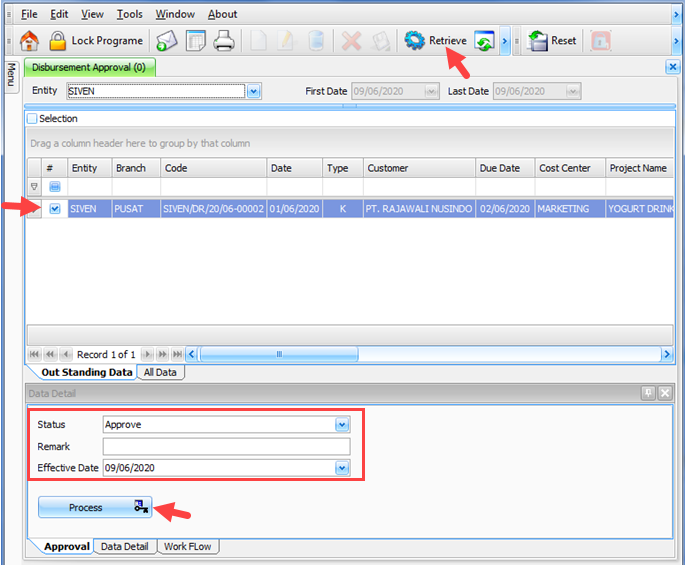Open the First Date picker dropdown
This screenshot has height=565, width=685.
tap(431, 91)
